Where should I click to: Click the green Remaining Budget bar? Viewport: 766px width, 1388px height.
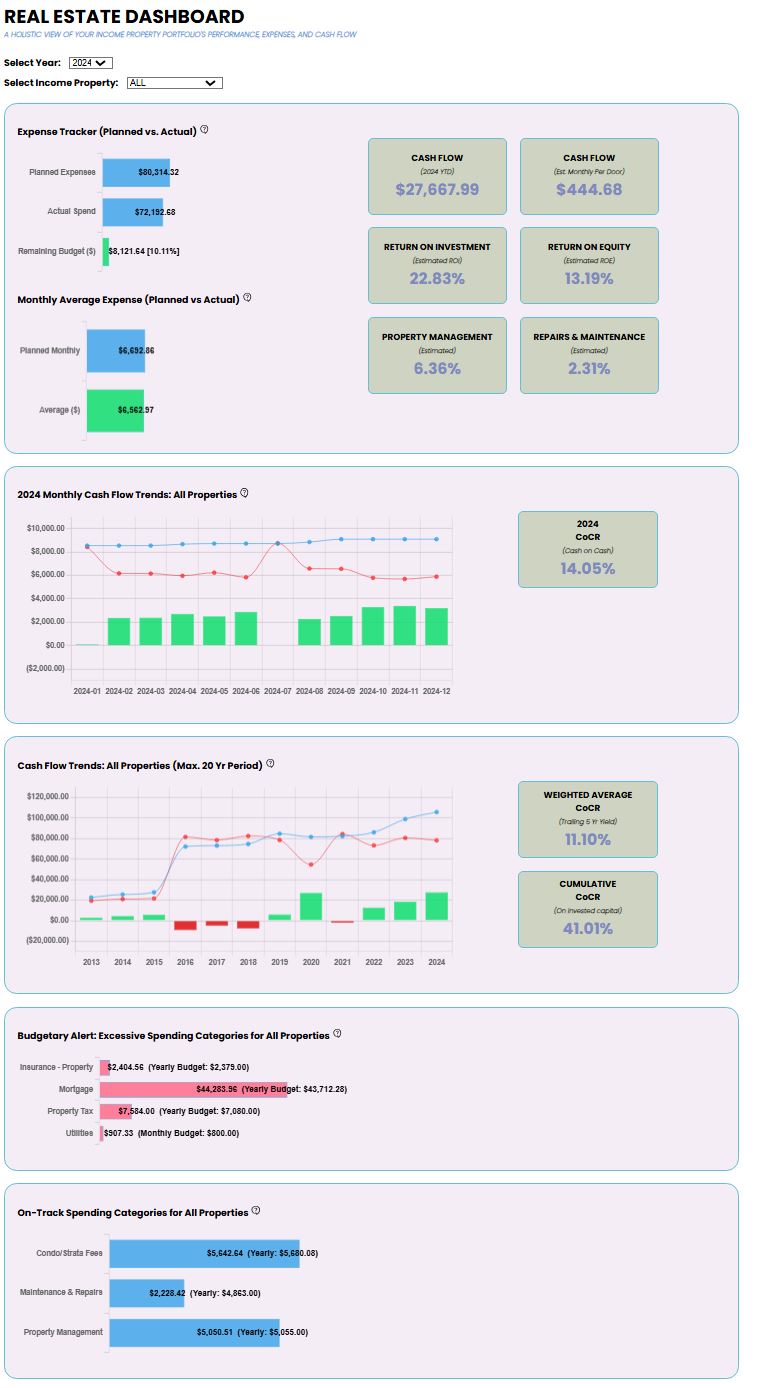click(x=105, y=251)
